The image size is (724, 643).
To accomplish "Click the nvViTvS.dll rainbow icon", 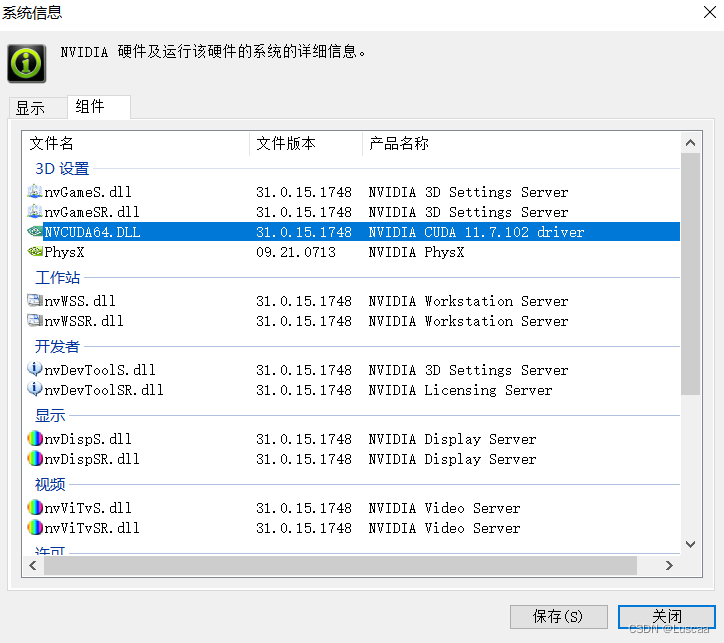I will point(35,508).
